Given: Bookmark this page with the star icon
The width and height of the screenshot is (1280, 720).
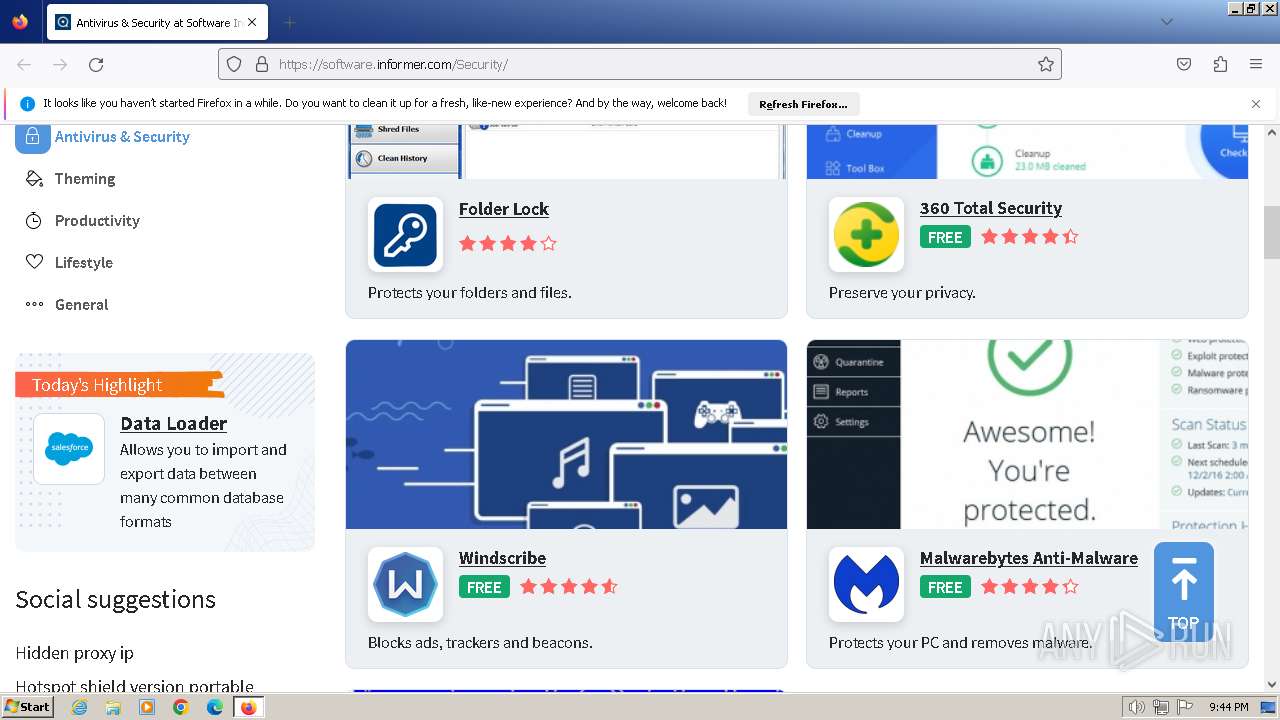Looking at the screenshot, I should pos(1046,64).
